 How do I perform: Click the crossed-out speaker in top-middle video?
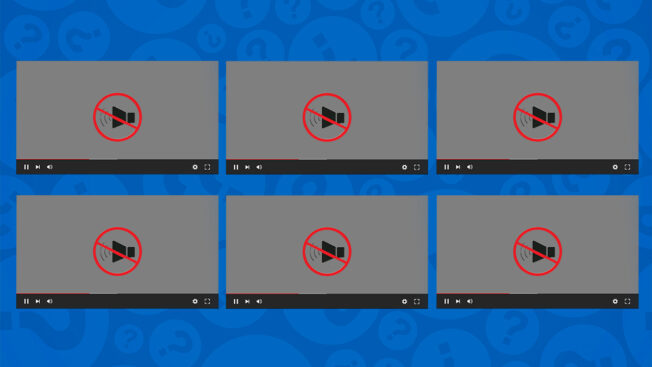[327, 117]
